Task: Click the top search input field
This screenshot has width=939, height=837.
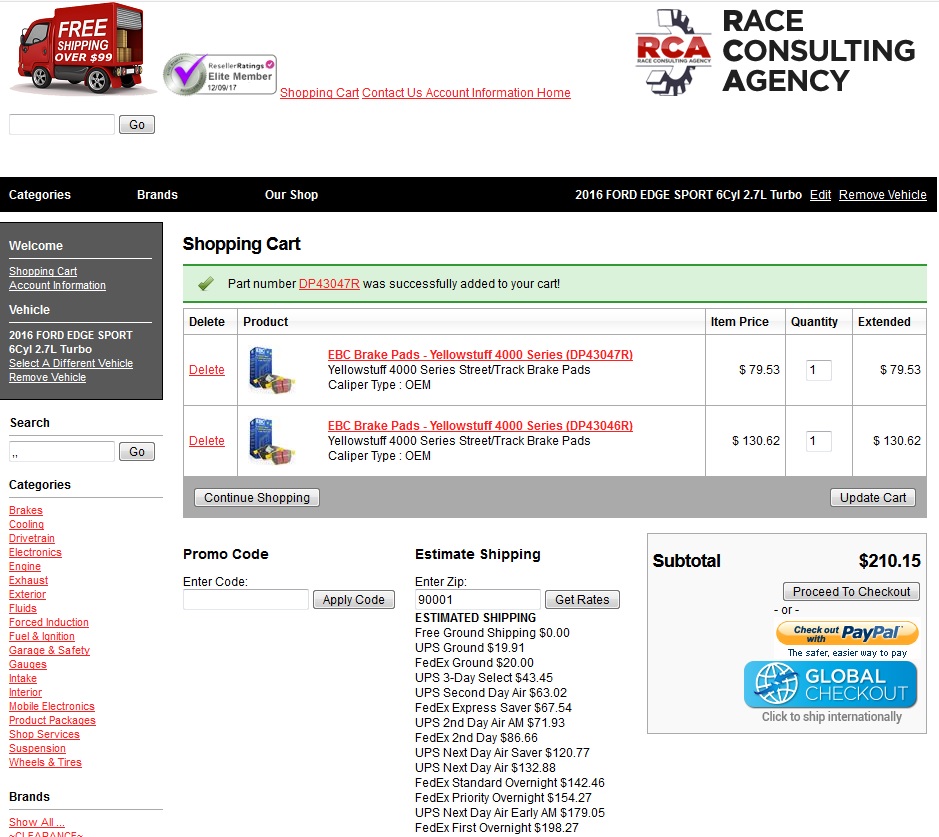Action: [x=62, y=125]
